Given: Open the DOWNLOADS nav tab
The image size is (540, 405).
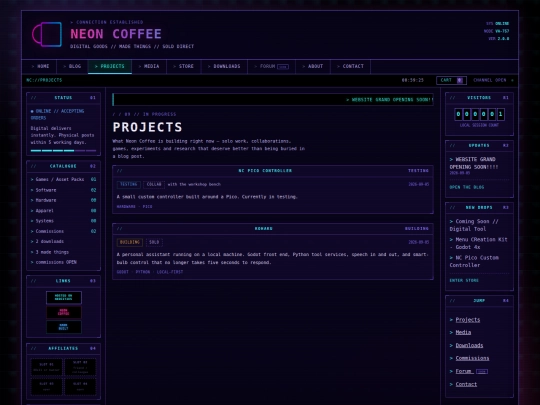Looking at the screenshot, I should 224,66.
